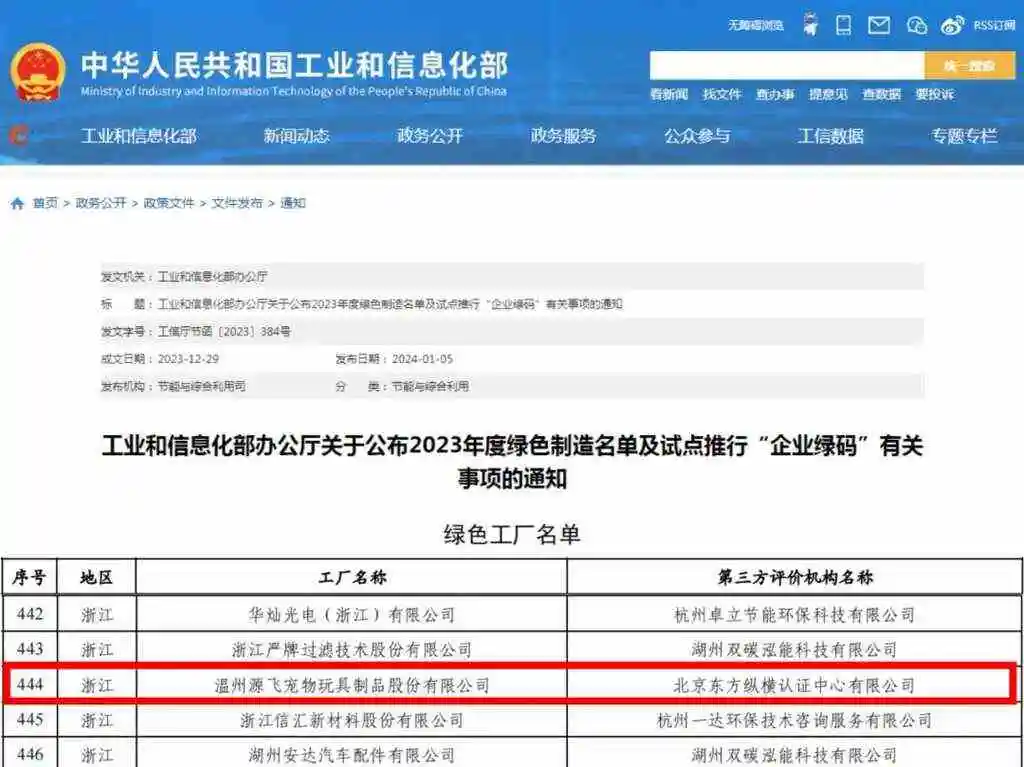
Task: Click the red icon left of navigation bar
Action: coord(18,135)
